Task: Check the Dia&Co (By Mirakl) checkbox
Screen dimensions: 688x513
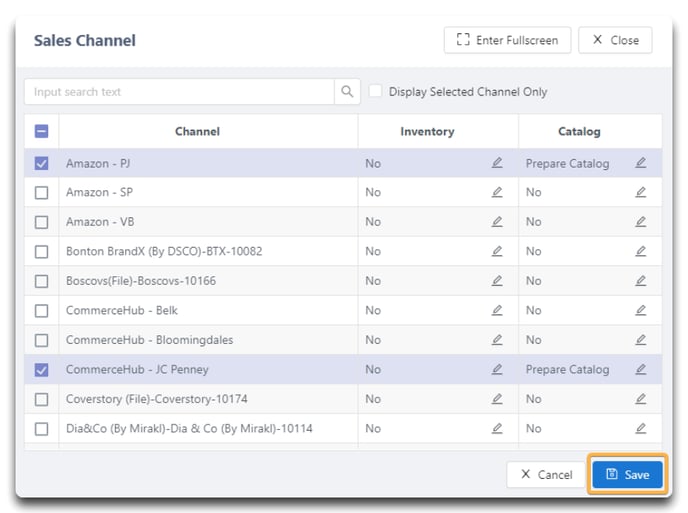Action: tap(42, 428)
